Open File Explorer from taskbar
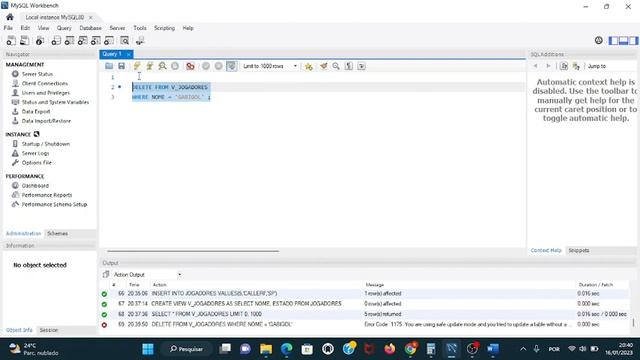This screenshot has width=640, height=360. coord(266,349)
